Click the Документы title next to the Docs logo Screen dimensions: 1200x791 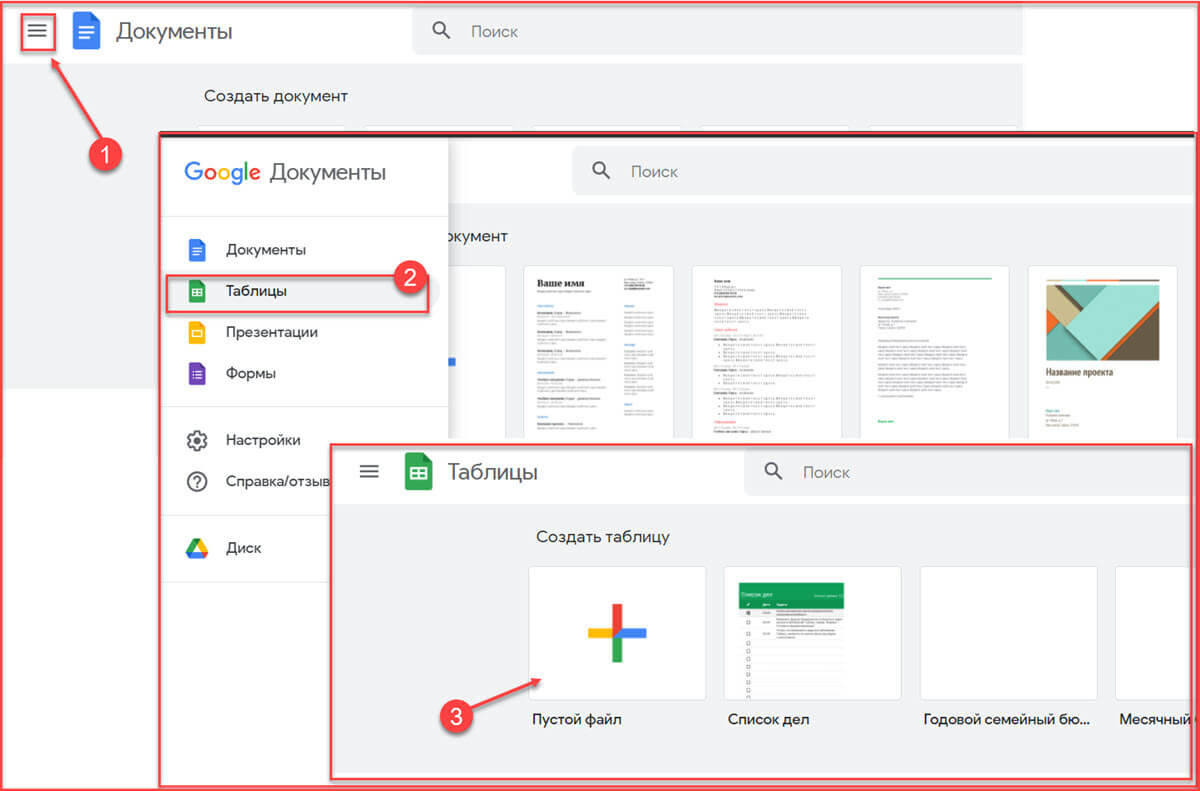[174, 32]
